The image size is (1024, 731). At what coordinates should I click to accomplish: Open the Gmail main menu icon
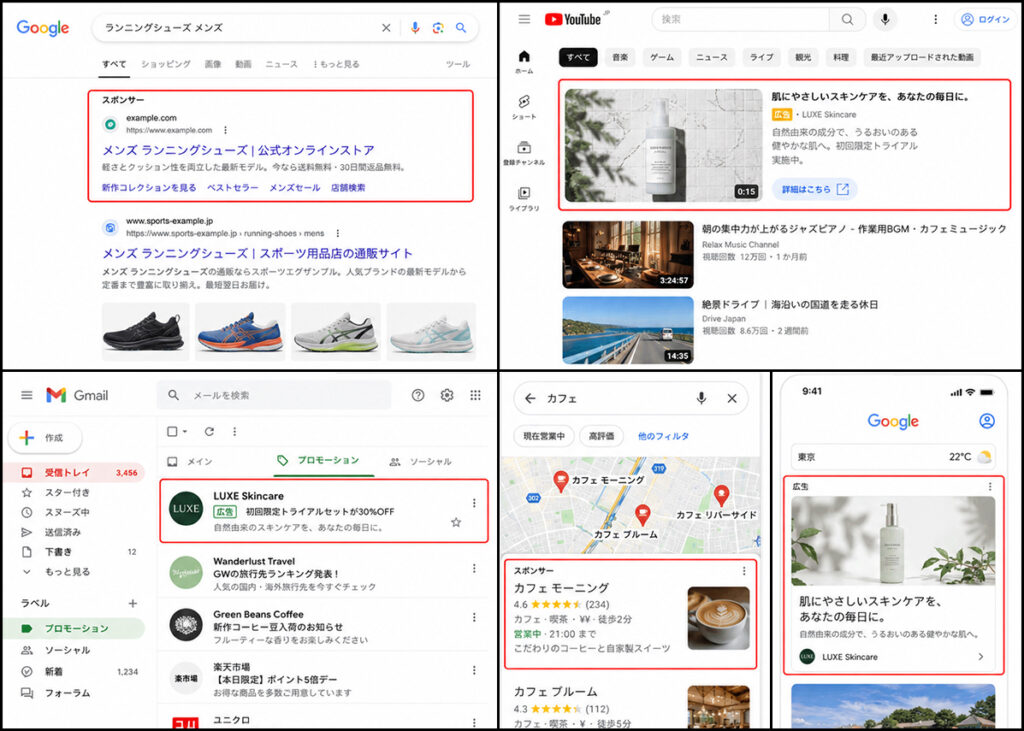tap(27, 395)
